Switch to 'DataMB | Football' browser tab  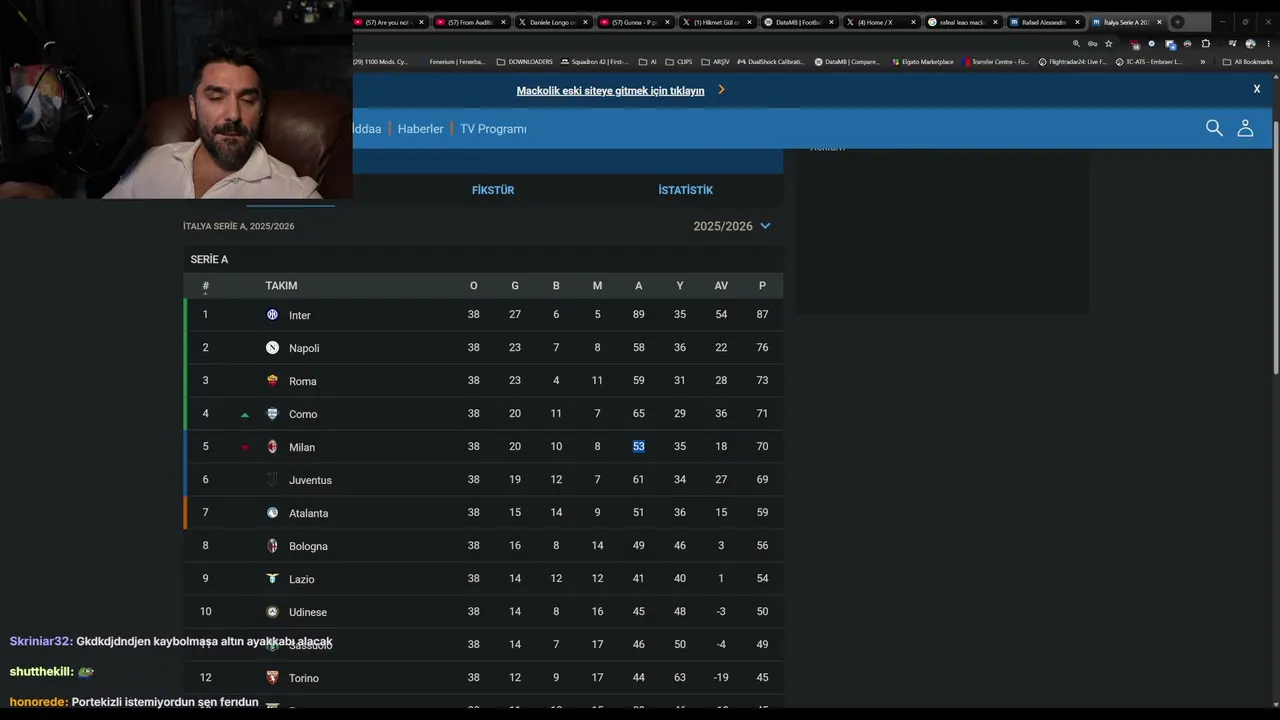coord(797,22)
